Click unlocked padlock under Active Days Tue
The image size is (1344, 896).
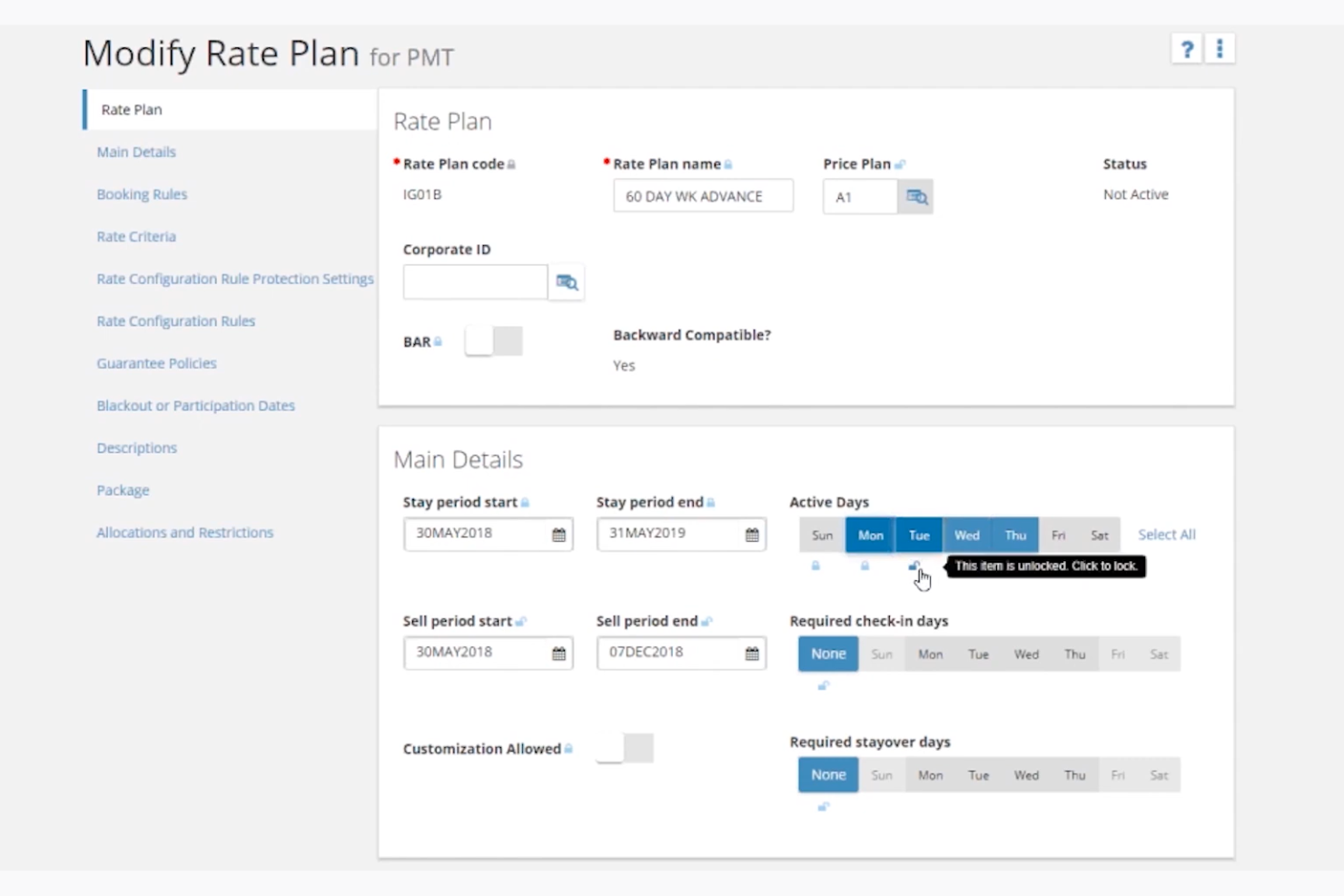(914, 566)
